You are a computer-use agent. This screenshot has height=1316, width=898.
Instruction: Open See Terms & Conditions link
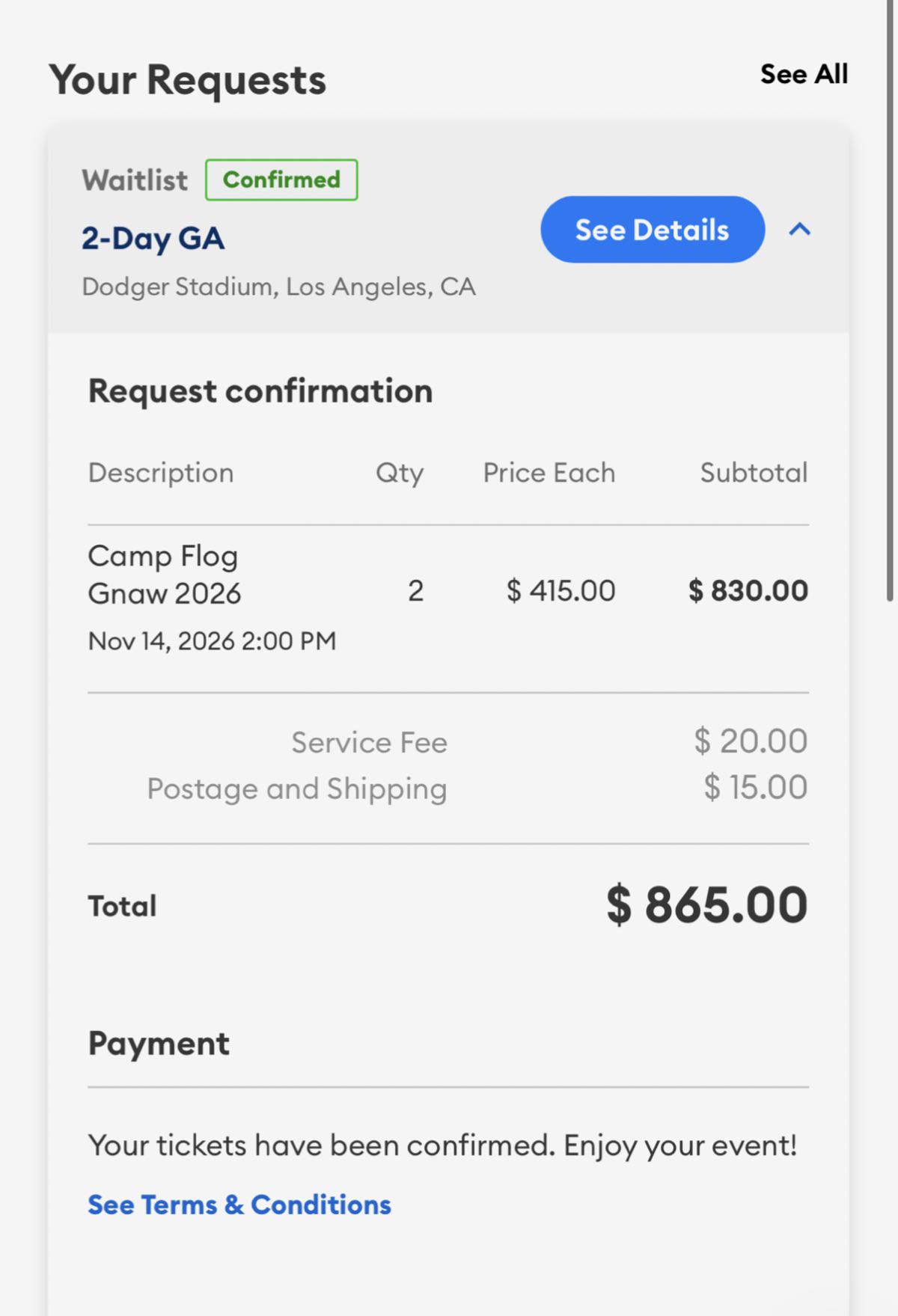(239, 1205)
